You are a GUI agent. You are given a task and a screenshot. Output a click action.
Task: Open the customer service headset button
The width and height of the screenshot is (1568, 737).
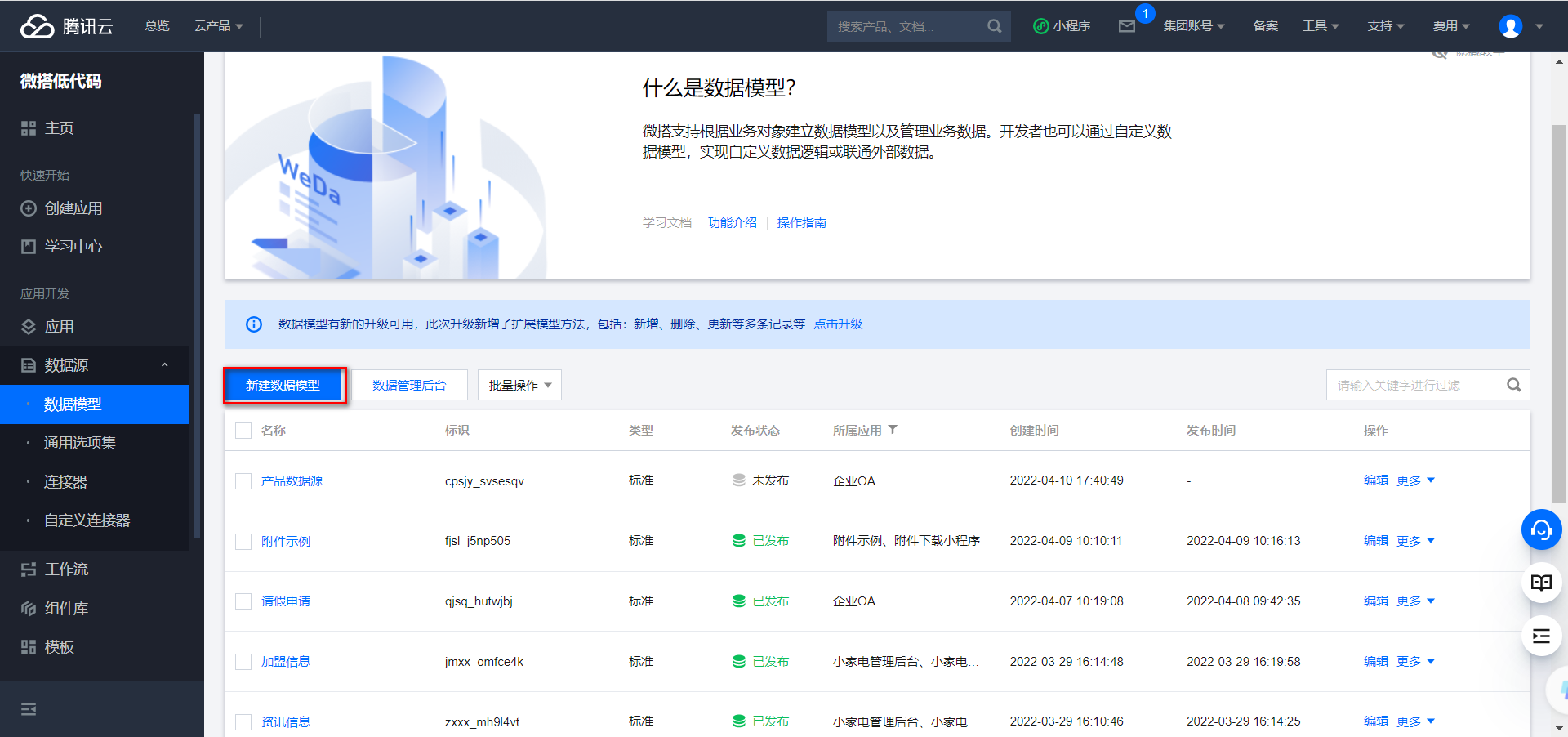click(x=1541, y=529)
